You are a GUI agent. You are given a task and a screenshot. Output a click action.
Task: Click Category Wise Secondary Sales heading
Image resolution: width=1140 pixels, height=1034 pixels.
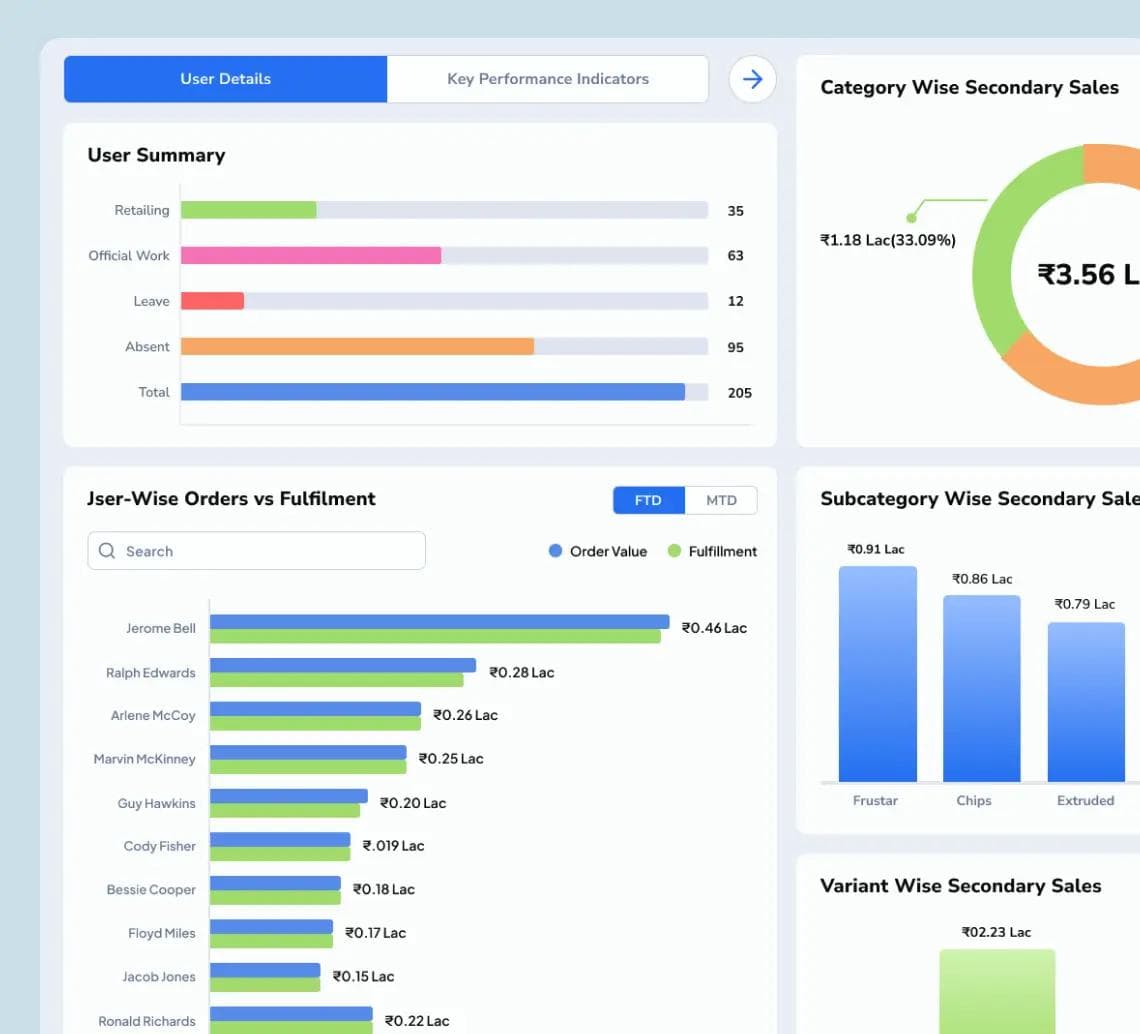tap(969, 87)
